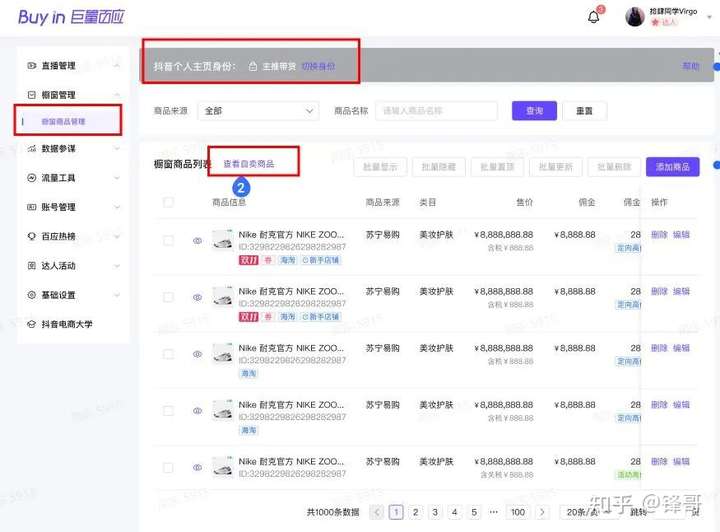Click the previous page arrow
The height and width of the screenshot is (532, 720).
click(377, 512)
